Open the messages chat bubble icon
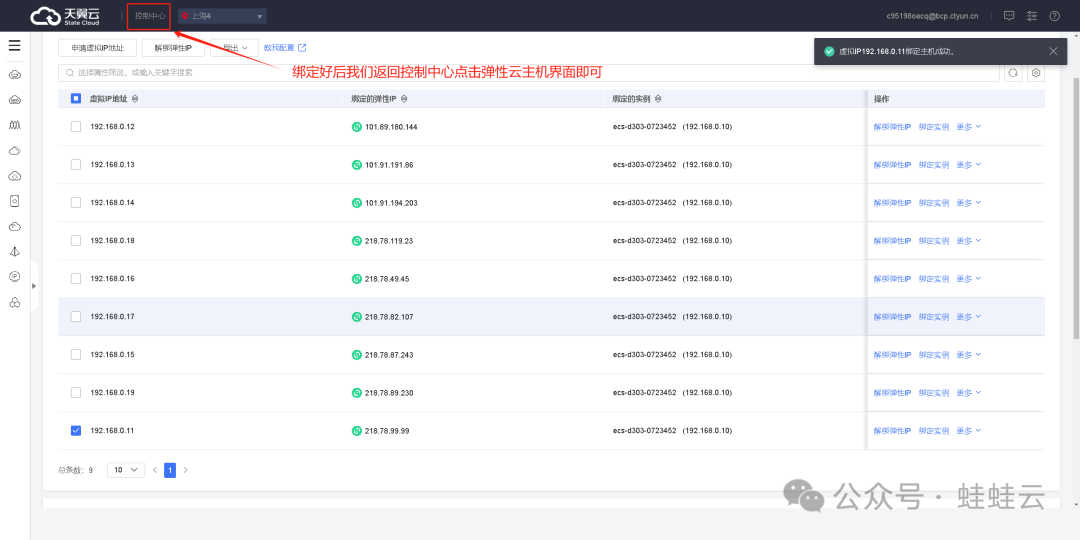 tap(1008, 15)
